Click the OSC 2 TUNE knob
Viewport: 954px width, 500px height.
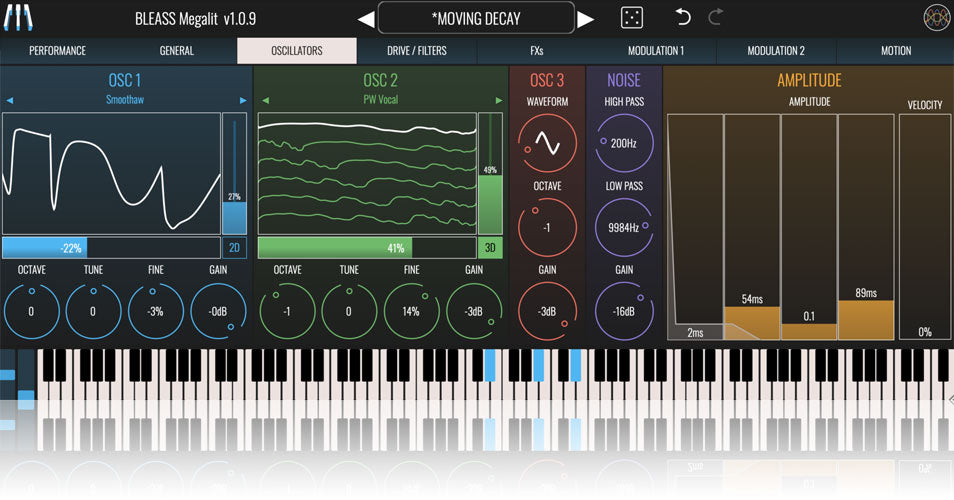click(349, 311)
